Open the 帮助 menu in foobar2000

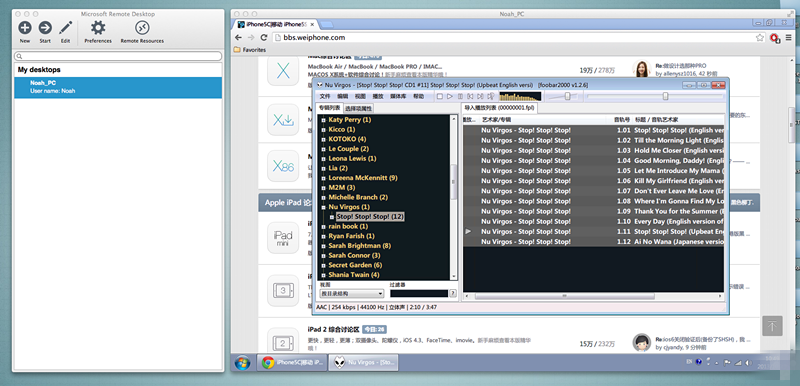point(418,96)
